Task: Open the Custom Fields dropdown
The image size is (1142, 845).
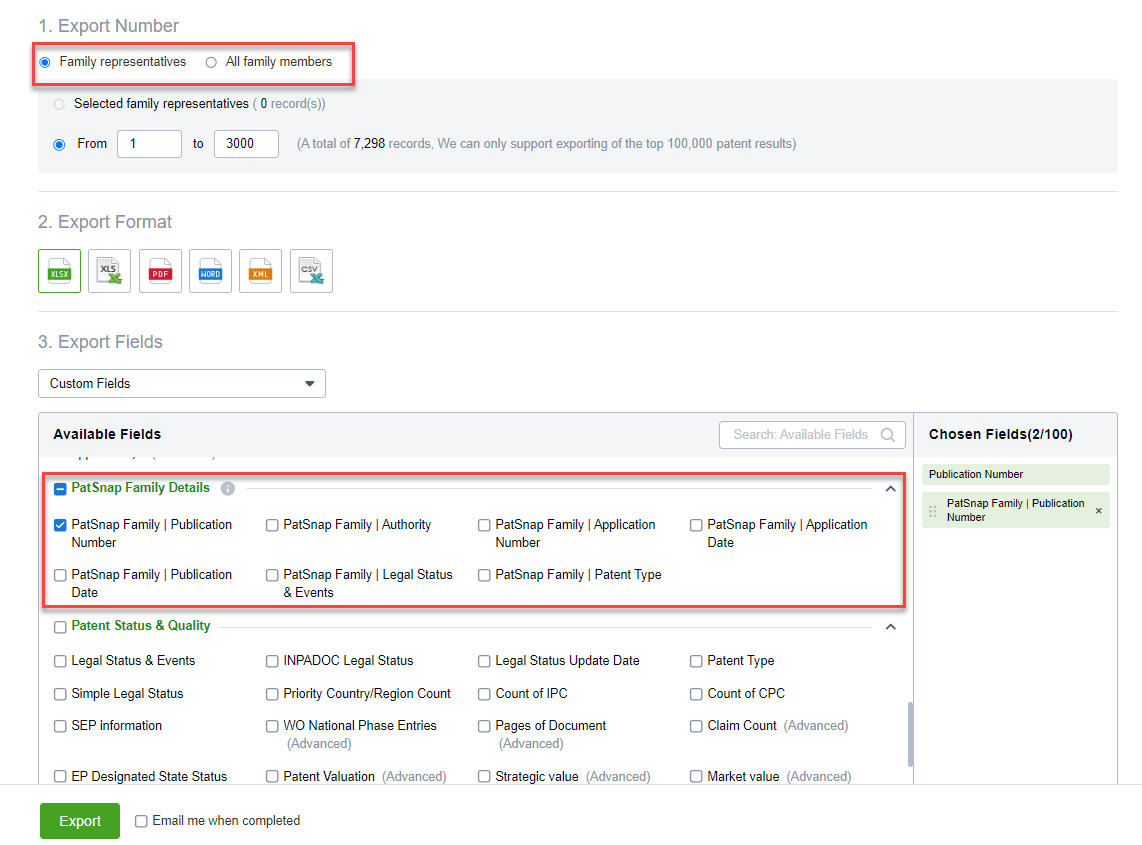Action: pyautogui.click(x=181, y=384)
